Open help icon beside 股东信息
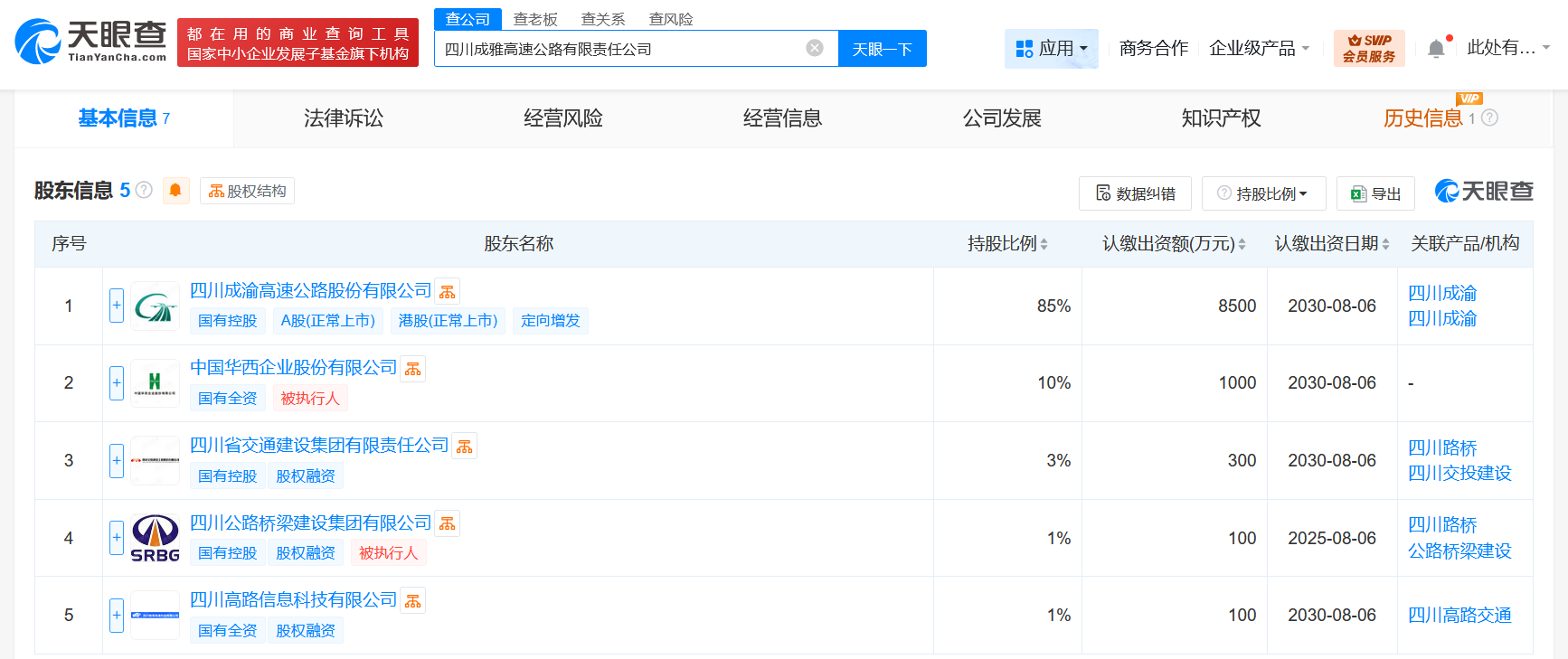1568x659 pixels. coord(144,191)
